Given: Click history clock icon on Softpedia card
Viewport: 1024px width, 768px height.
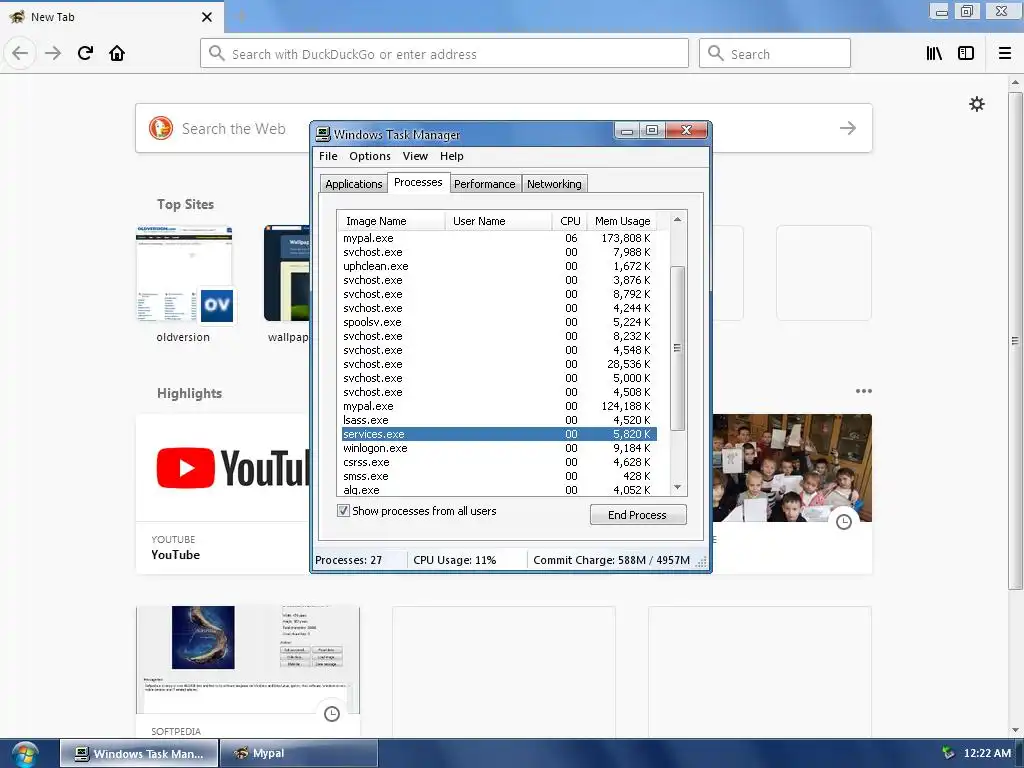Looking at the screenshot, I should (x=332, y=714).
